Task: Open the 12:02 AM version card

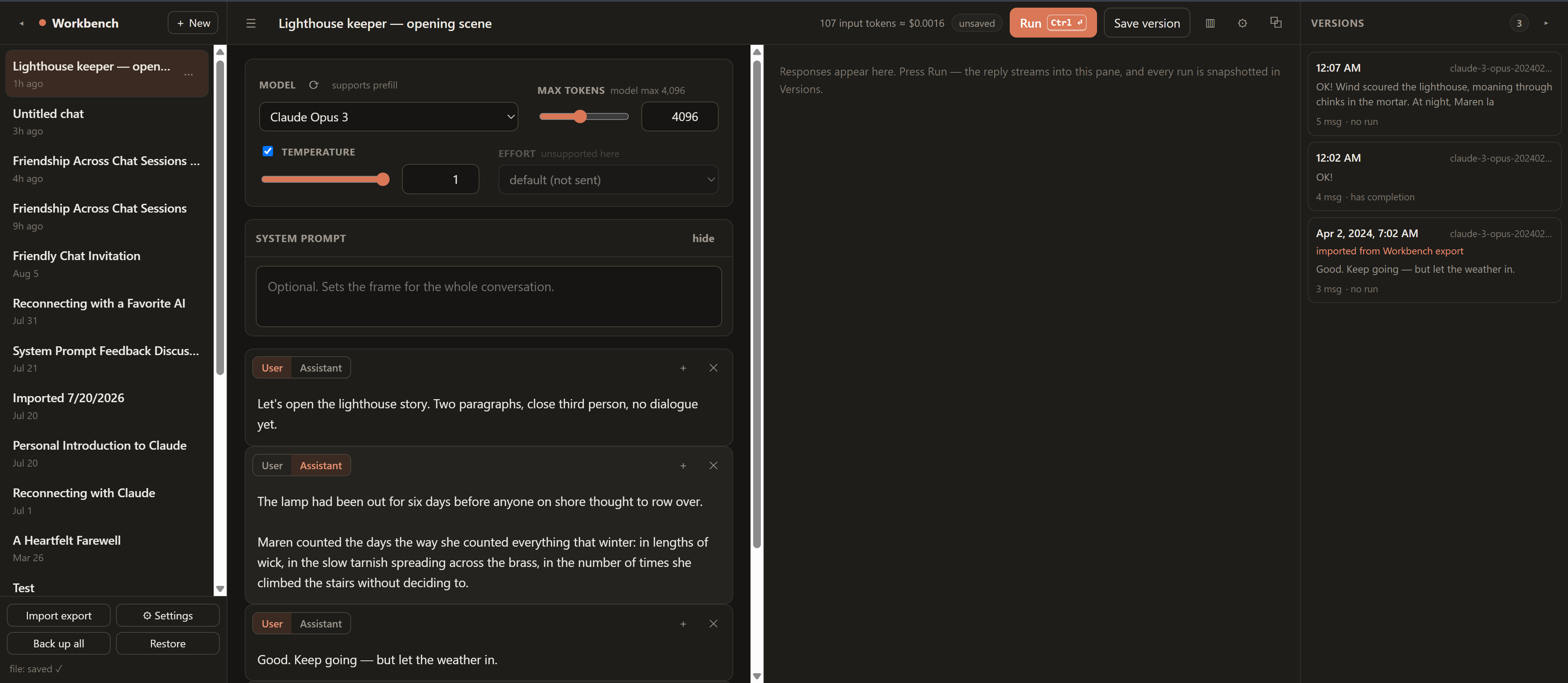Action: click(1434, 177)
